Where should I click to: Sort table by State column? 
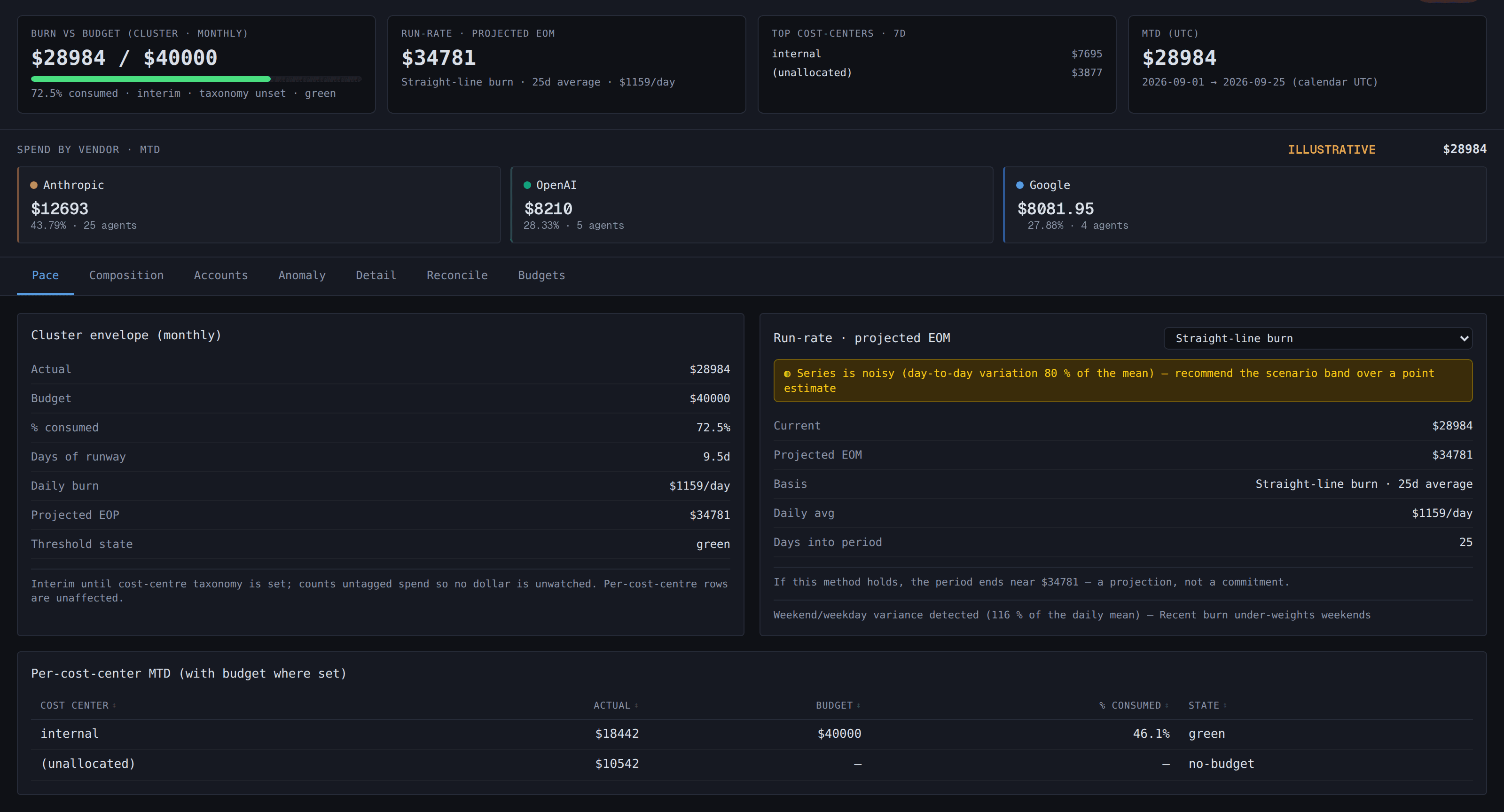pyautogui.click(x=1207, y=705)
